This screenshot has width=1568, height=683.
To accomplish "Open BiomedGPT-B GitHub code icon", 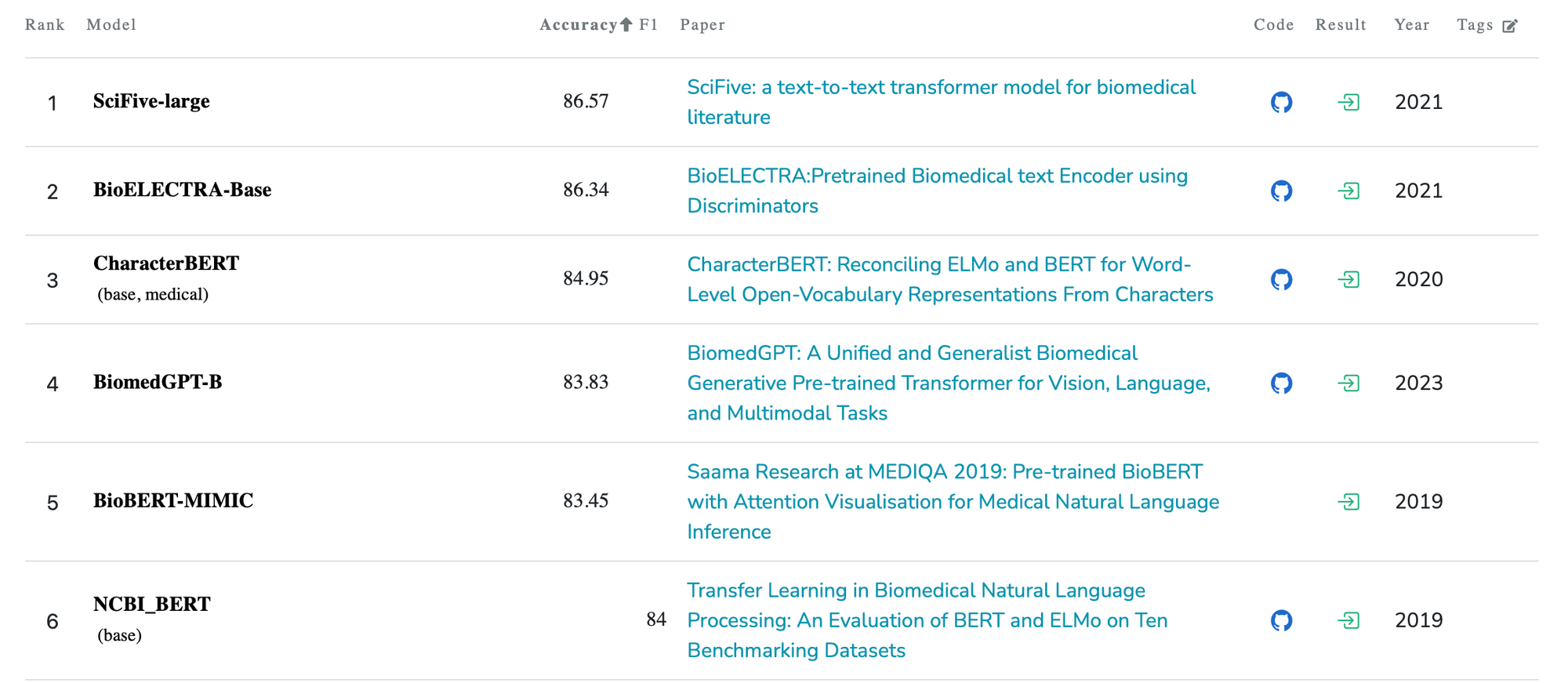I will pyautogui.click(x=1281, y=383).
